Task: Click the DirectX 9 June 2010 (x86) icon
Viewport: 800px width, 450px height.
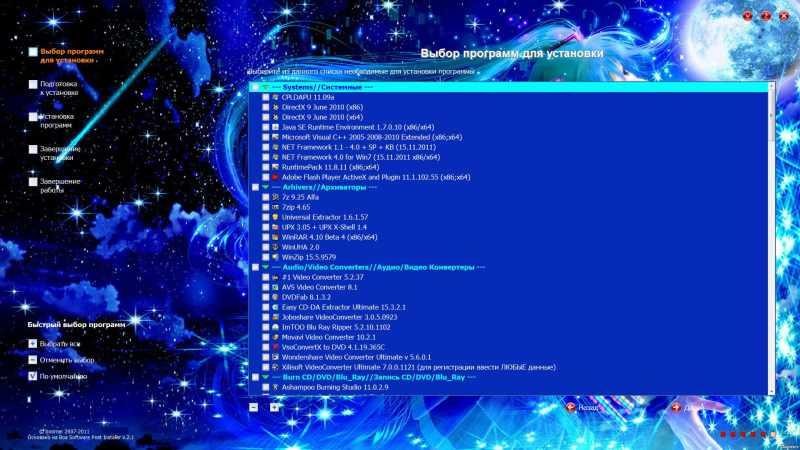Action: pos(276,107)
